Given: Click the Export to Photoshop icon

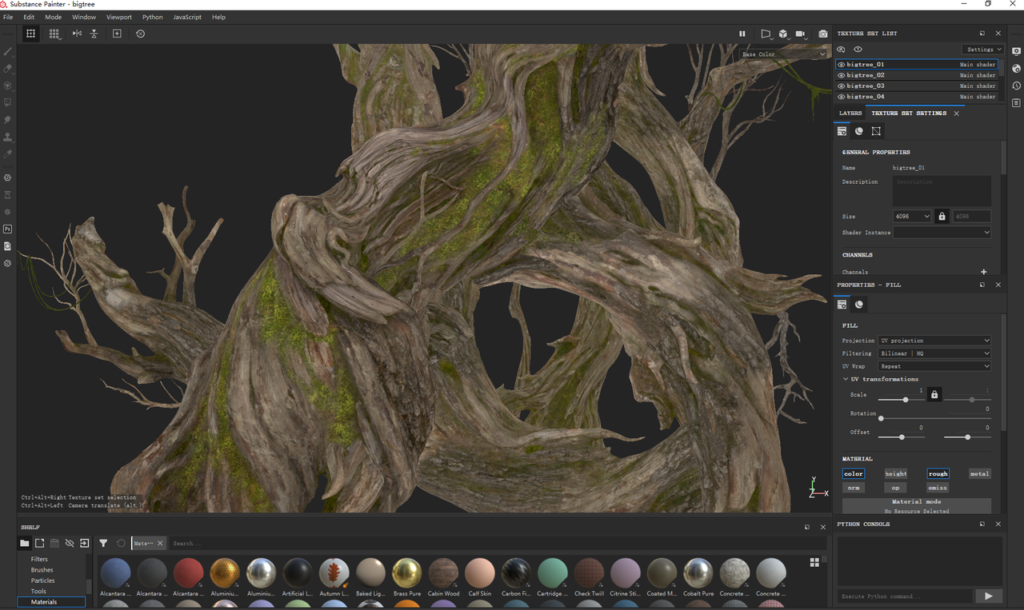Looking at the screenshot, I should point(8,228).
